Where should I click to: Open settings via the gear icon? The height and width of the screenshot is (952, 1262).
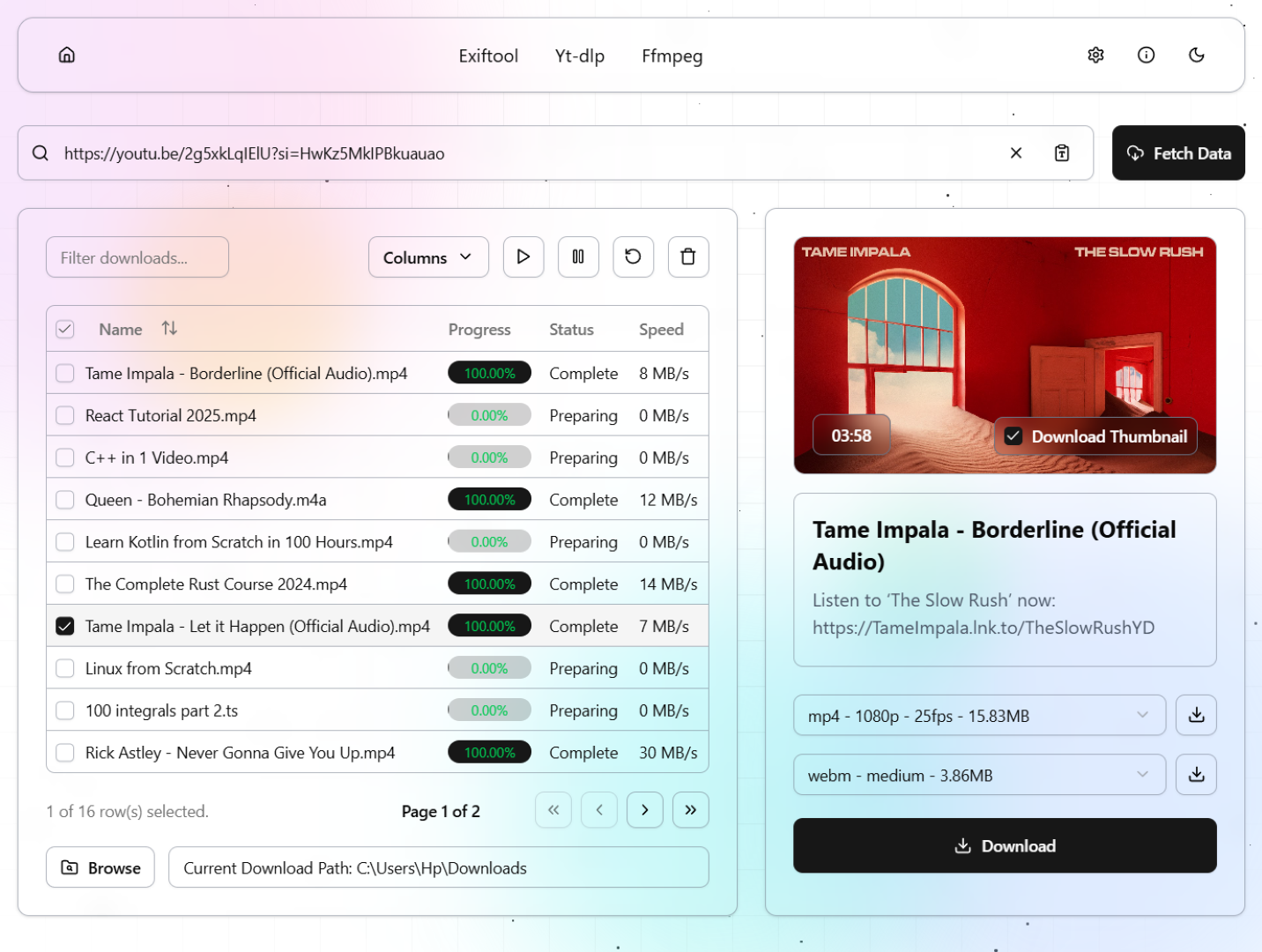pyautogui.click(x=1095, y=56)
